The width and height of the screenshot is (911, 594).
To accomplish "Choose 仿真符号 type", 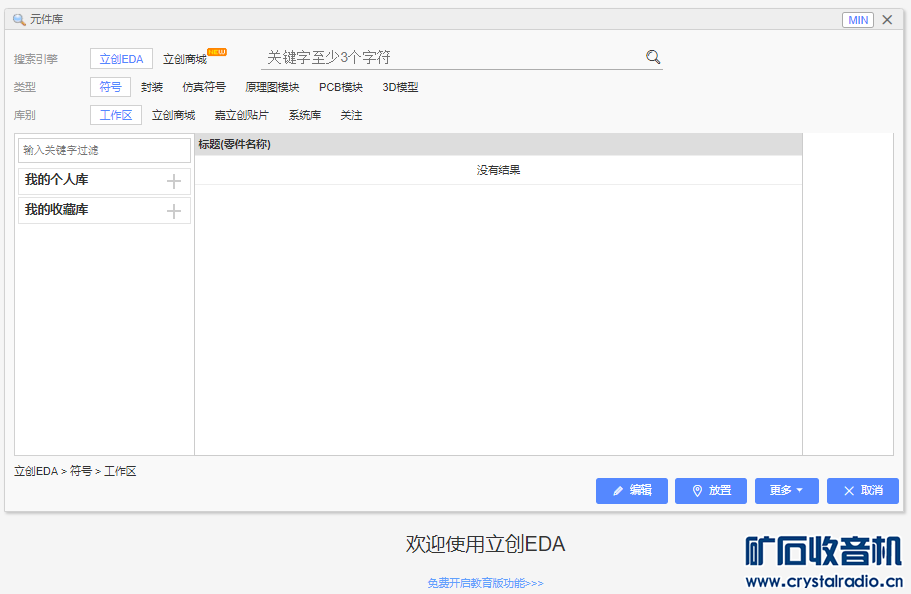I will click(x=204, y=87).
